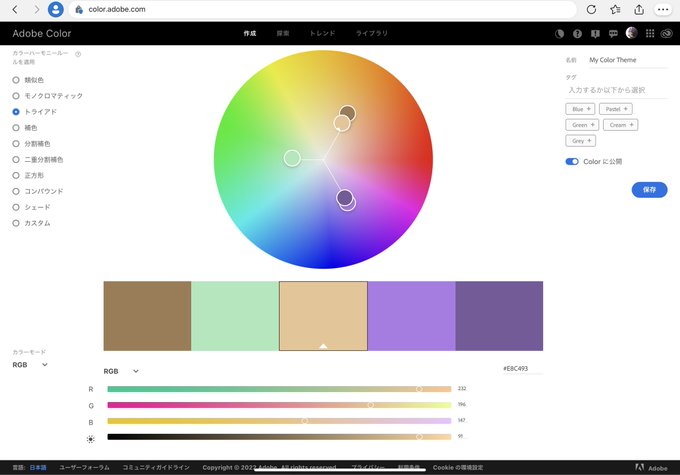The width and height of the screenshot is (680, 475).
Task: Add the Cream tag
Action: tap(621, 125)
